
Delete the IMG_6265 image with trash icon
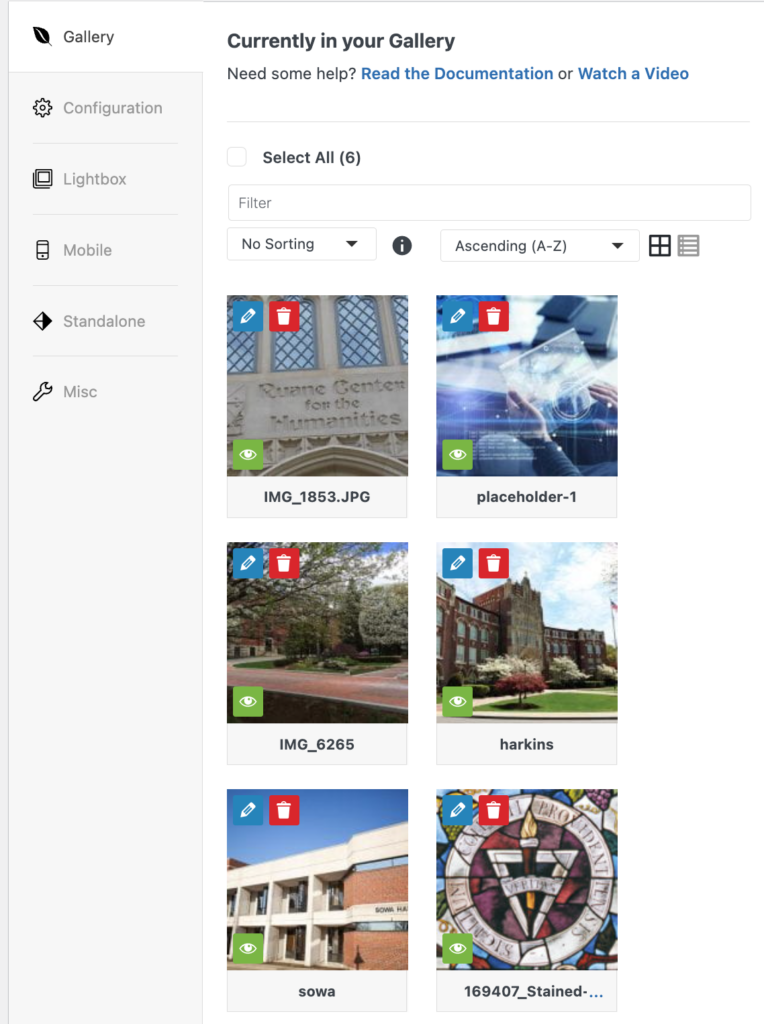284,563
